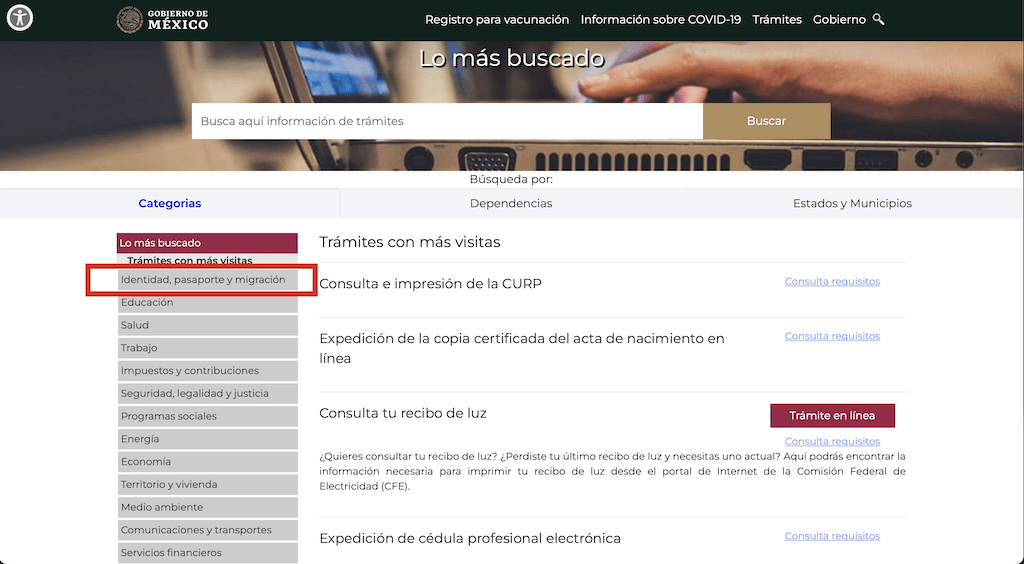The width and height of the screenshot is (1024, 564).
Task: Focus the trámites search field
Action: click(x=447, y=121)
